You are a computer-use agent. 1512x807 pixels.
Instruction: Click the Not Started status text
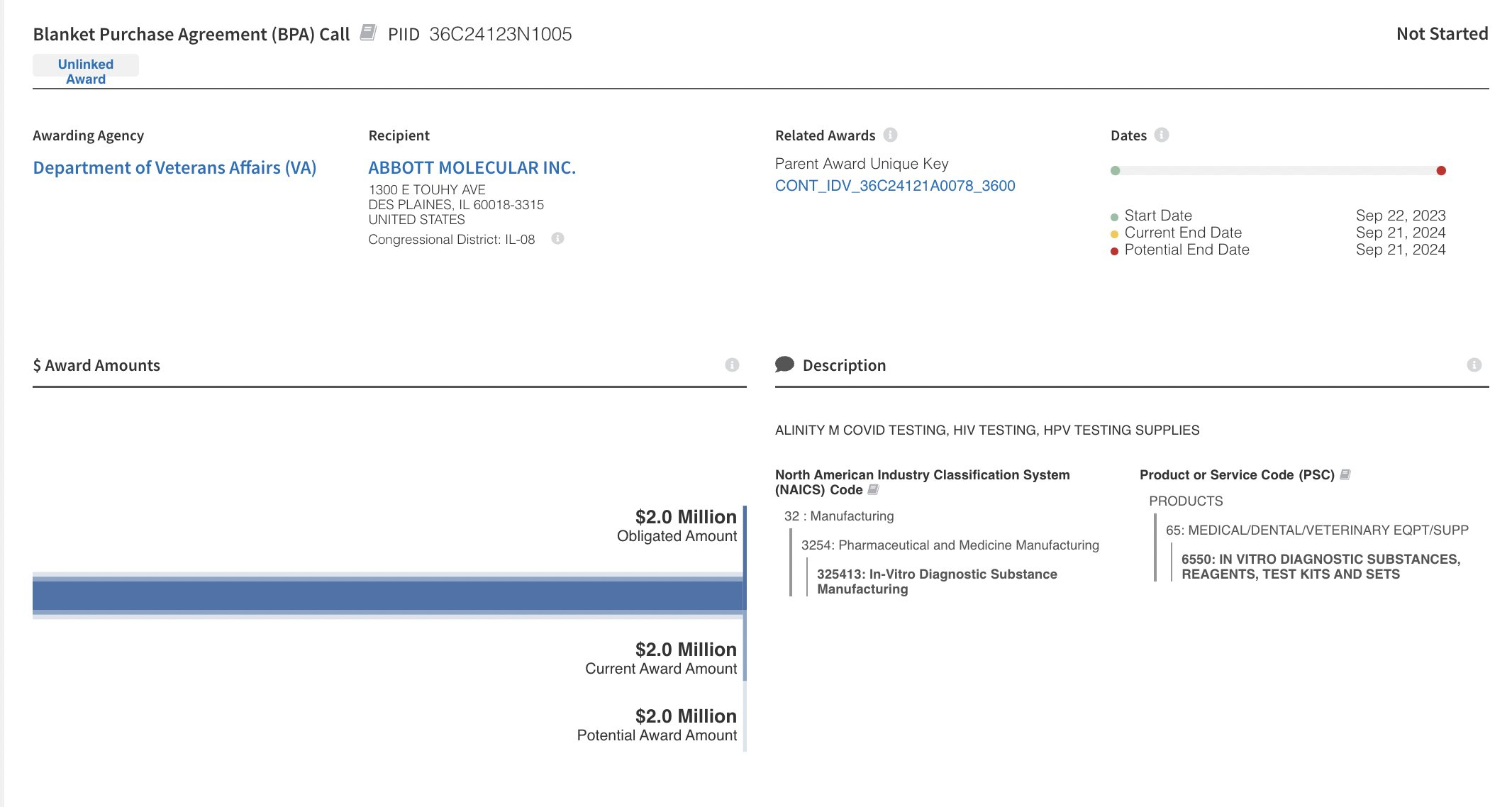click(x=1442, y=33)
